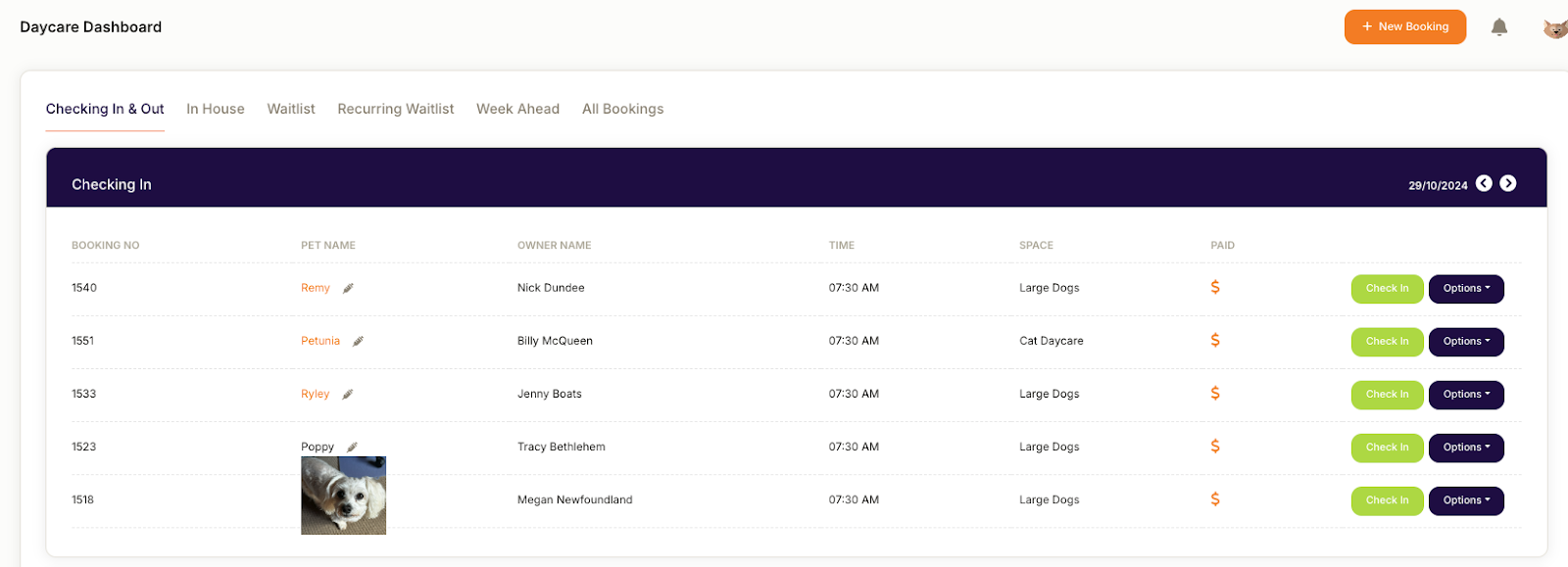Click Large Dogs in Nick Dundee row
This screenshot has height=567, width=1568.
[x=1050, y=288]
